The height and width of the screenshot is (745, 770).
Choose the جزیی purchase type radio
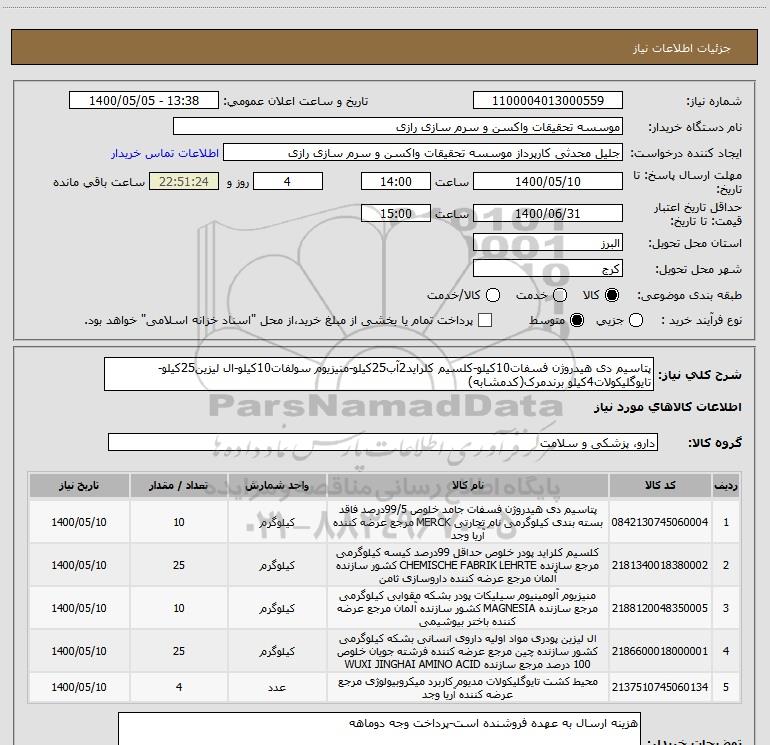pyautogui.click(x=636, y=321)
